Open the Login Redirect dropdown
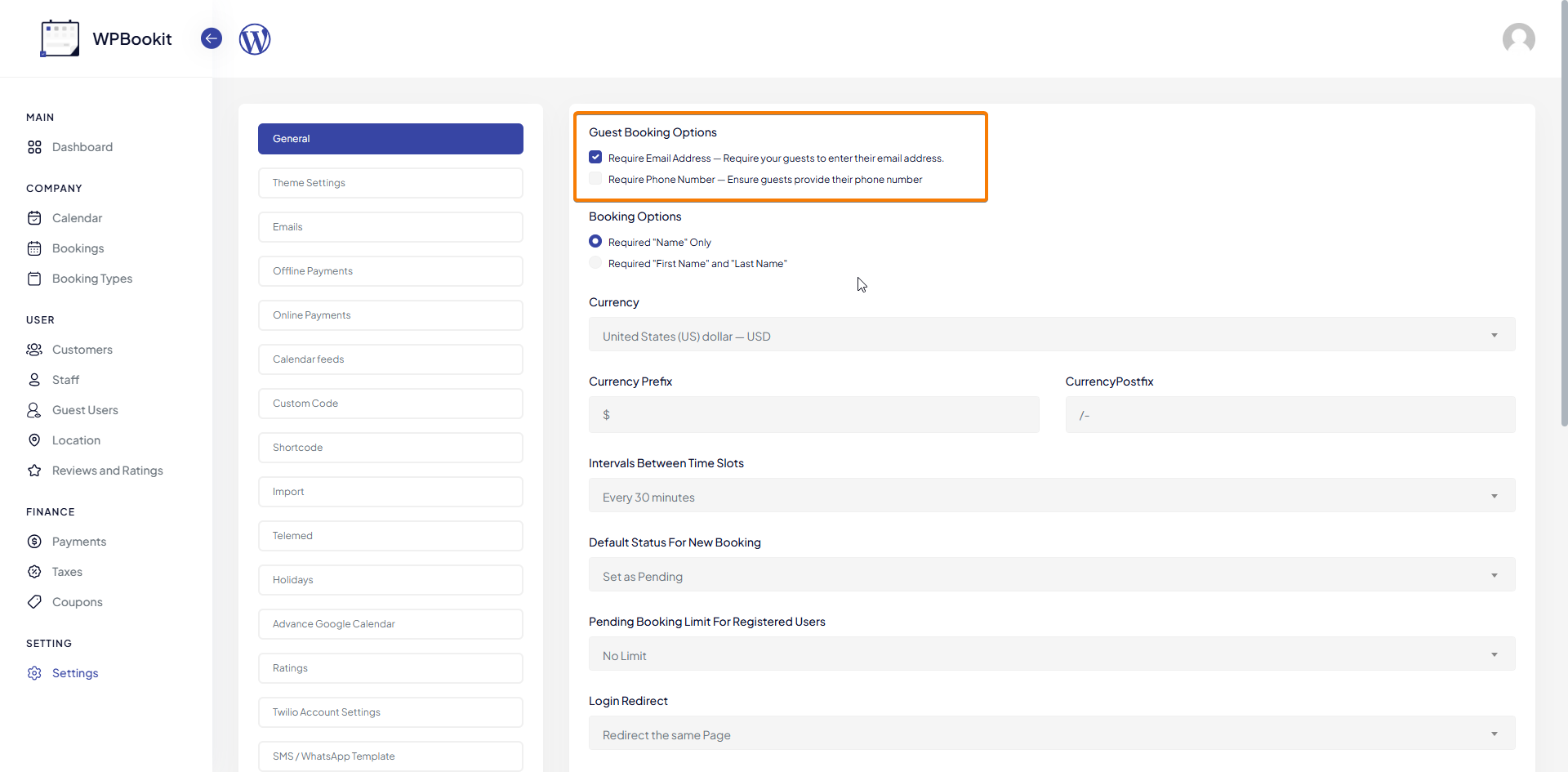The width and height of the screenshot is (1568, 772). click(x=1052, y=734)
